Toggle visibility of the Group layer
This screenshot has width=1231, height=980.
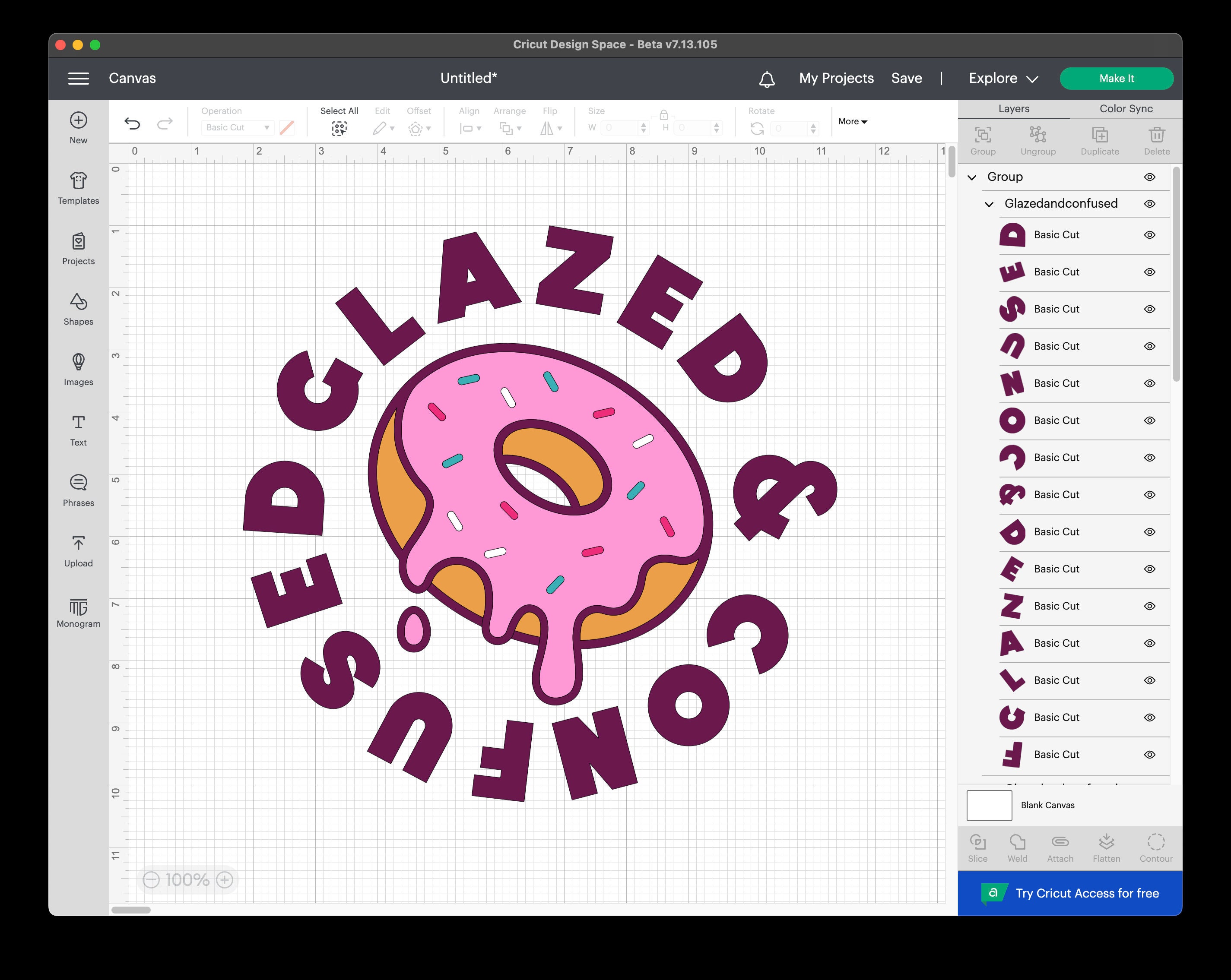[1149, 177]
